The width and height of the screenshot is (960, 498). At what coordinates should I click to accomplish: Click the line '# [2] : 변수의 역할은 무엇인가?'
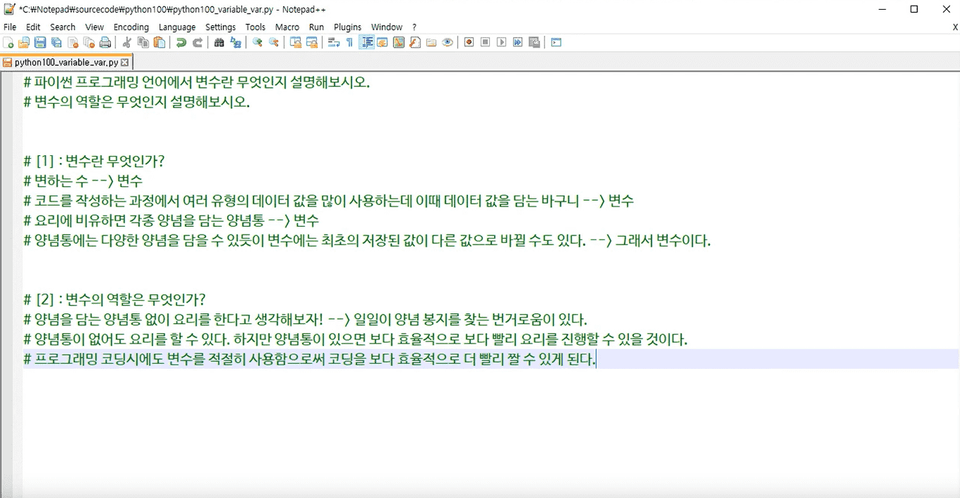coord(114,300)
